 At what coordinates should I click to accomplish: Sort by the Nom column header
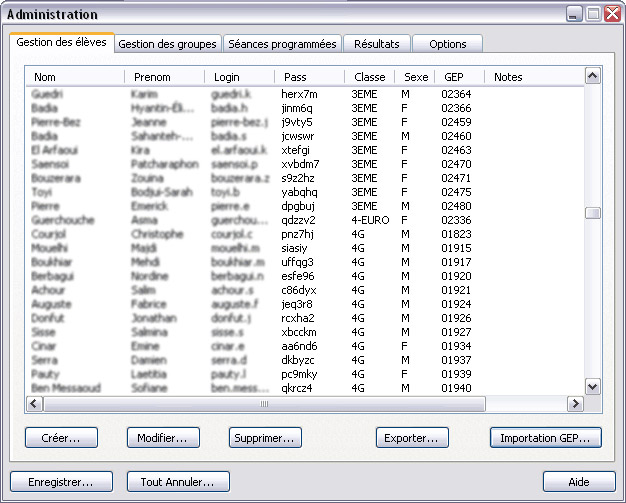coord(75,77)
